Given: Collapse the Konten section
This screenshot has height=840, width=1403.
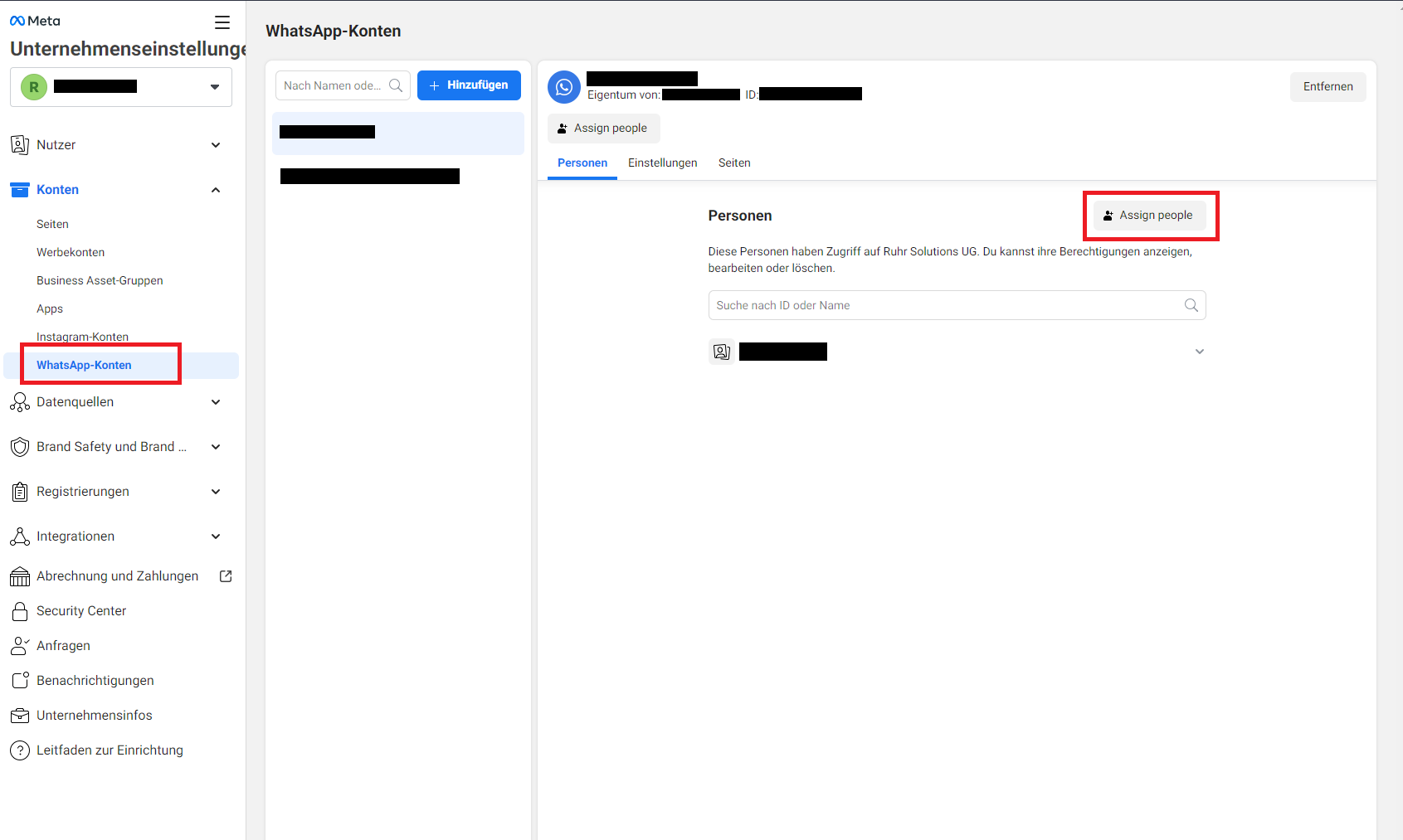Looking at the screenshot, I should click(x=216, y=190).
